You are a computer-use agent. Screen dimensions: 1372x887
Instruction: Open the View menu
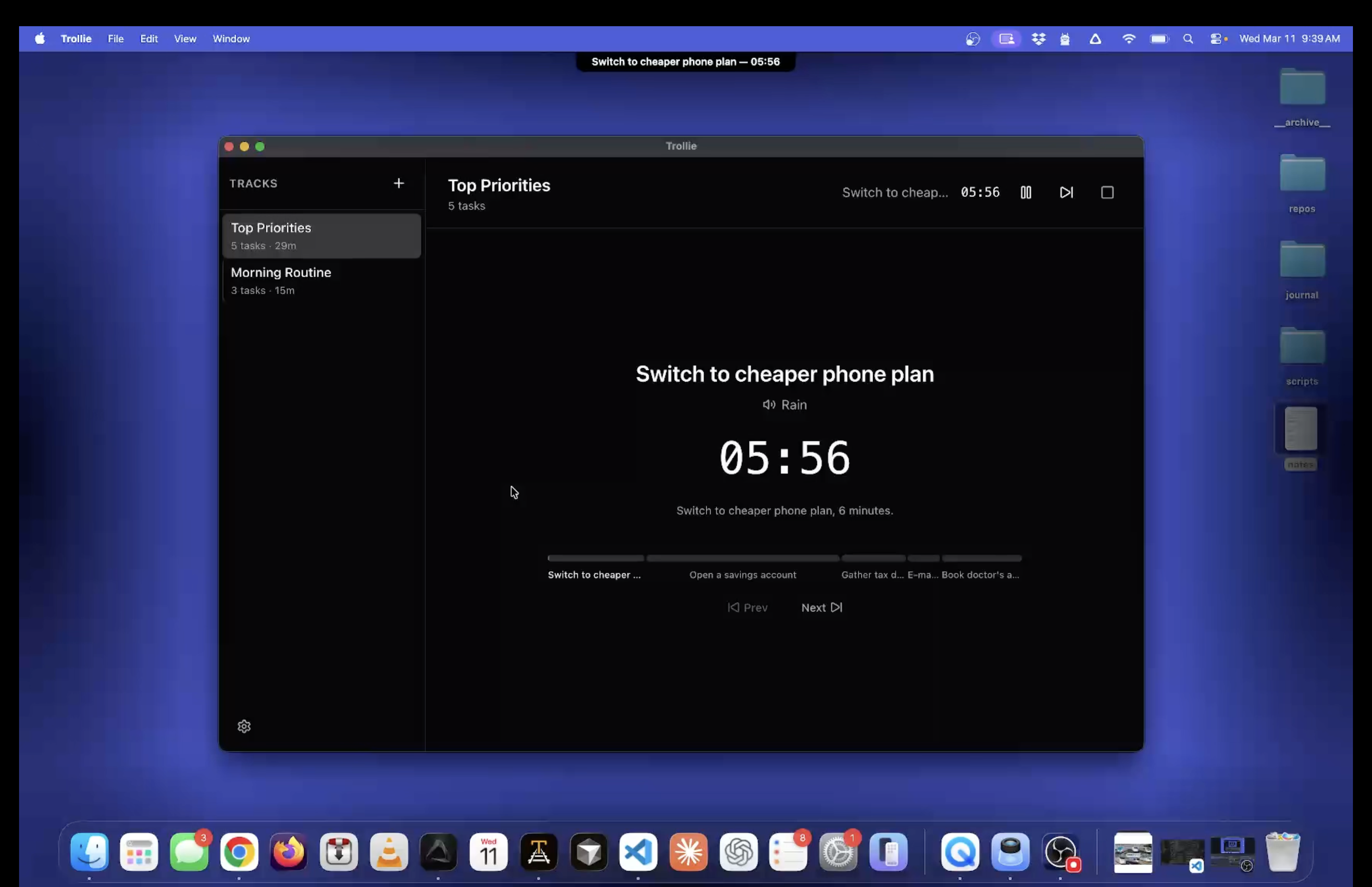click(x=185, y=39)
